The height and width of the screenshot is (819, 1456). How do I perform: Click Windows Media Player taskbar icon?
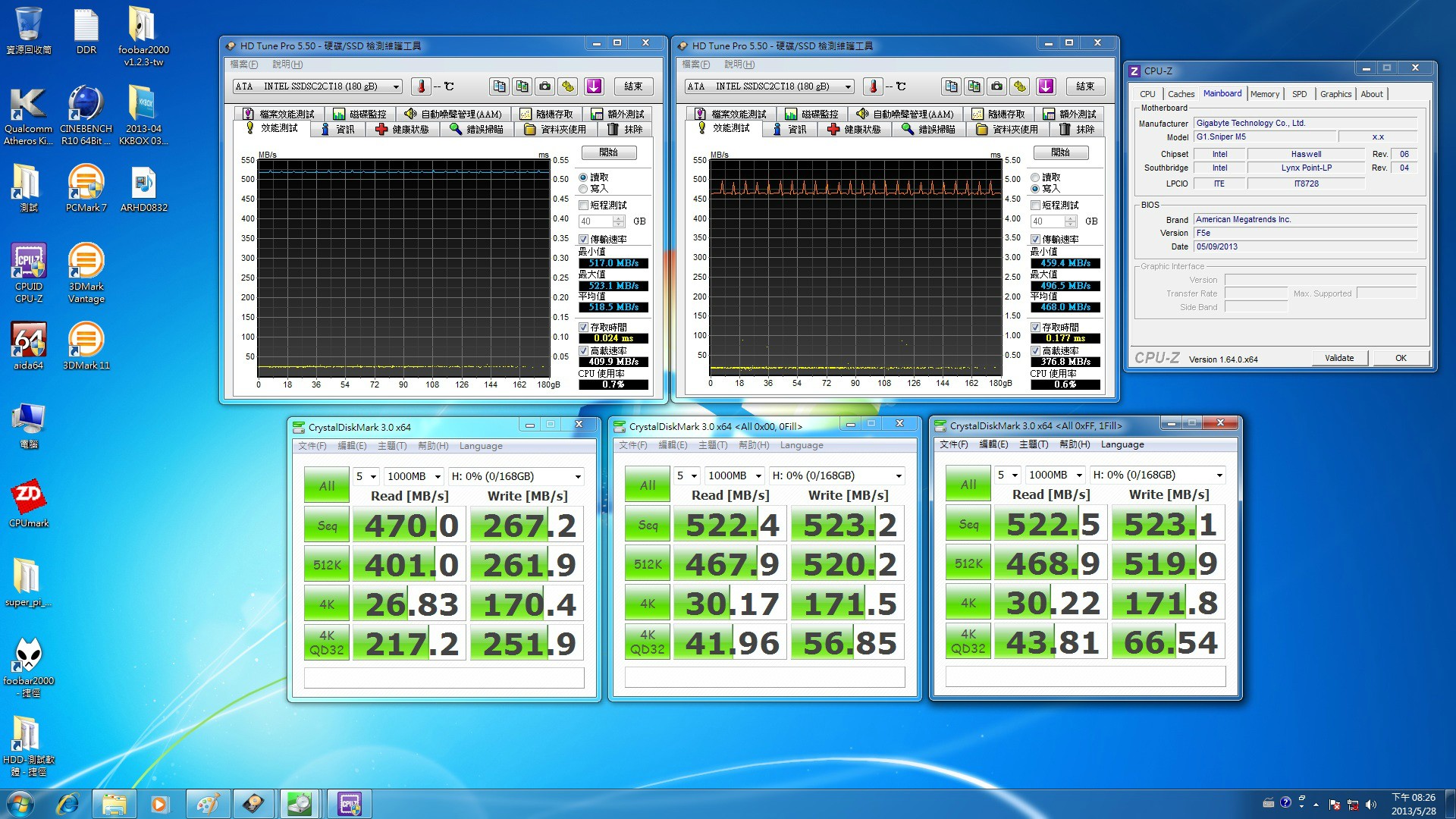[x=159, y=804]
